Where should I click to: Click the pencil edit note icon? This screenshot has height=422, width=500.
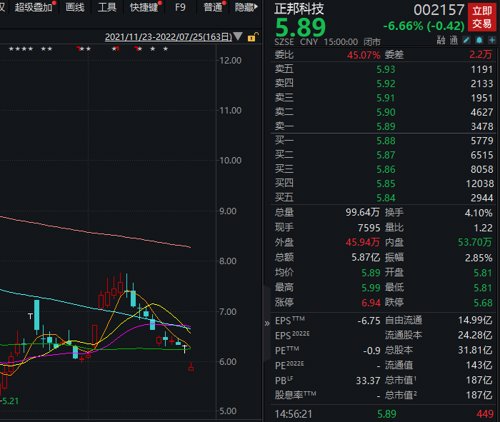[466, 40]
